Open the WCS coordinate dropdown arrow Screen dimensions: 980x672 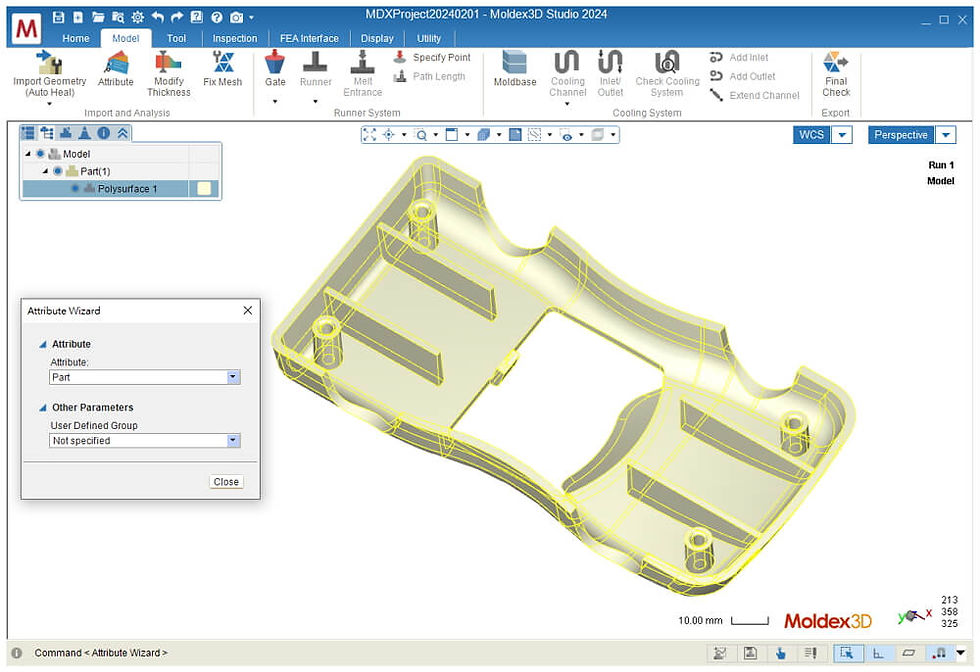coord(842,135)
